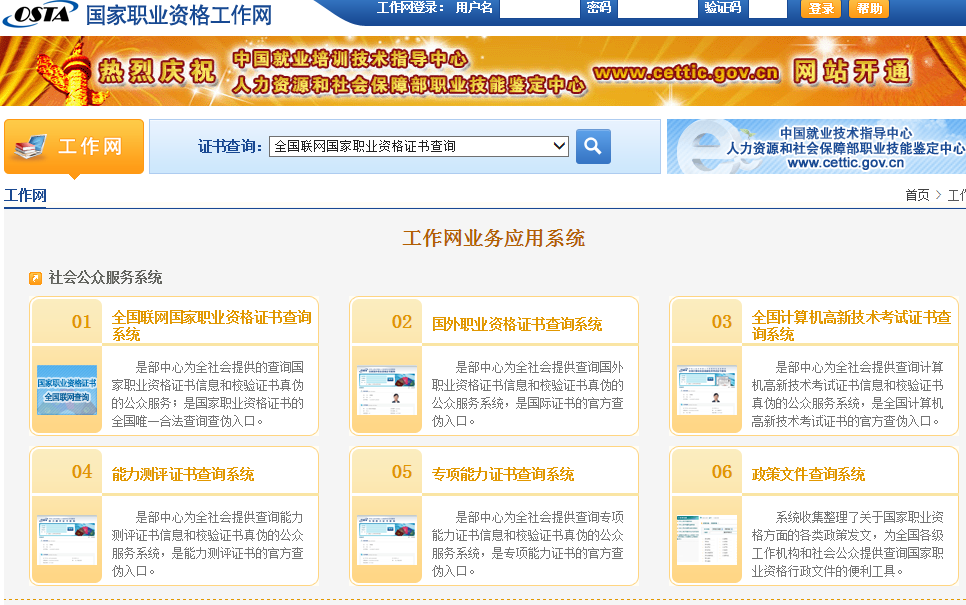Click the orange icon beside 社会公众服务系统
Image resolution: width=966 pixels, height=605 pixels.
36,278
